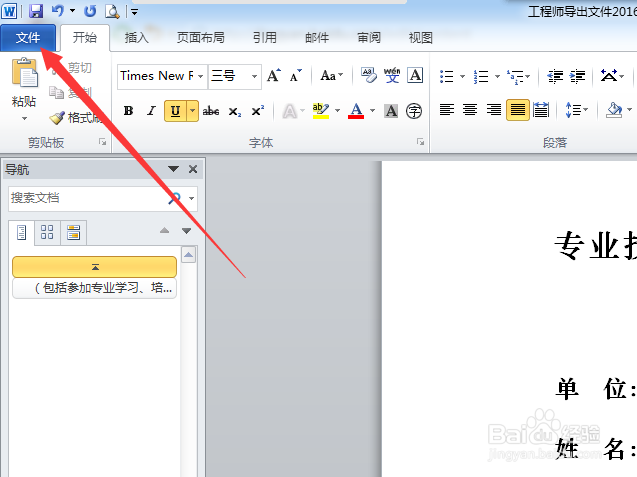Click the Redo icon in quick access toolbar
Image resolution: width=637 pixels, height=477 pixels.
click(90, 11)
